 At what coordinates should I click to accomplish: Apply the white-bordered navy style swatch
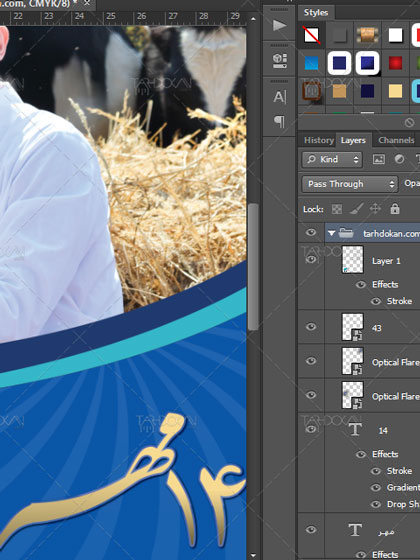coord(339,63)
